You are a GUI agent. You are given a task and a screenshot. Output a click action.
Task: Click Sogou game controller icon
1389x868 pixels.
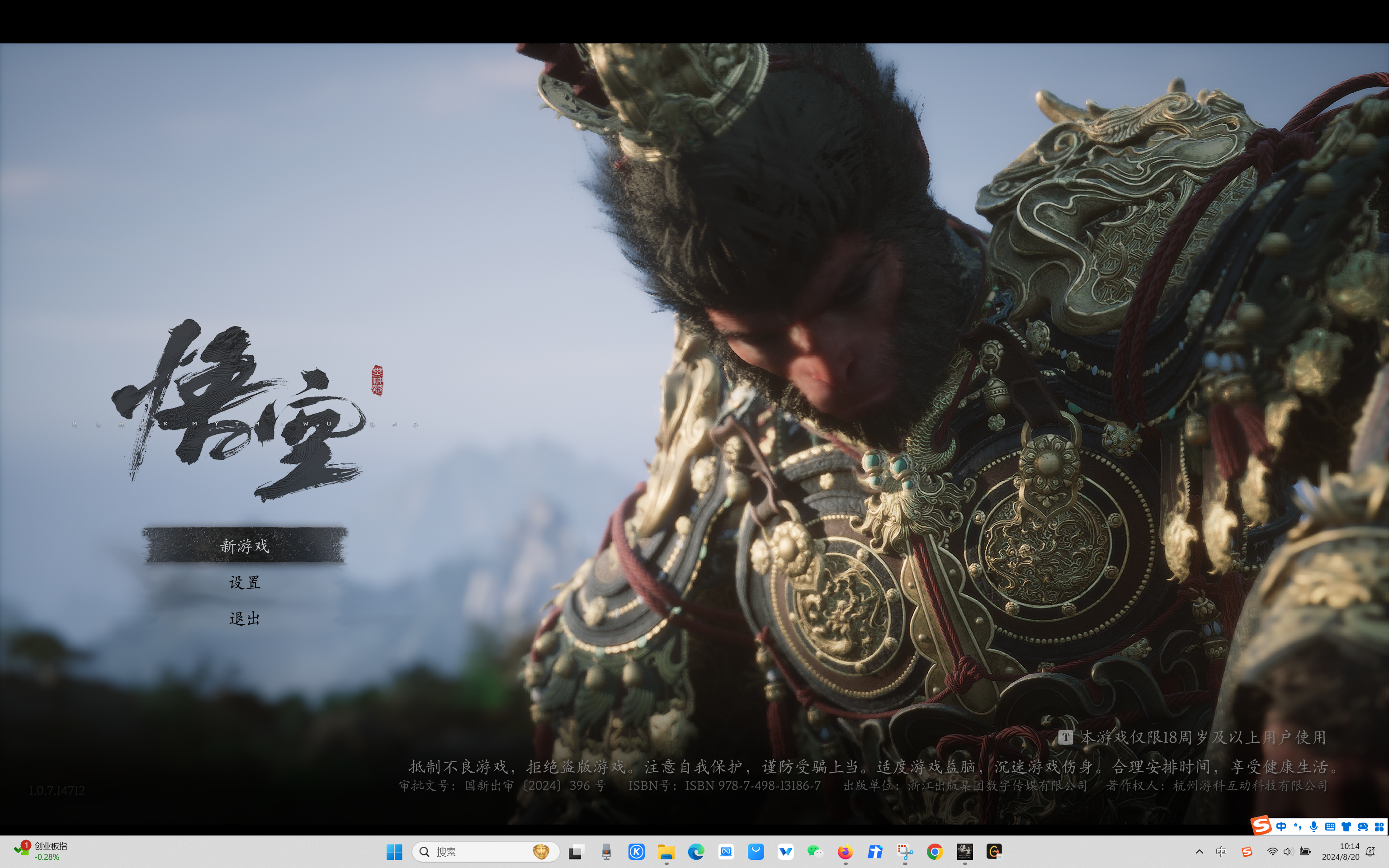pos(1363,827)
